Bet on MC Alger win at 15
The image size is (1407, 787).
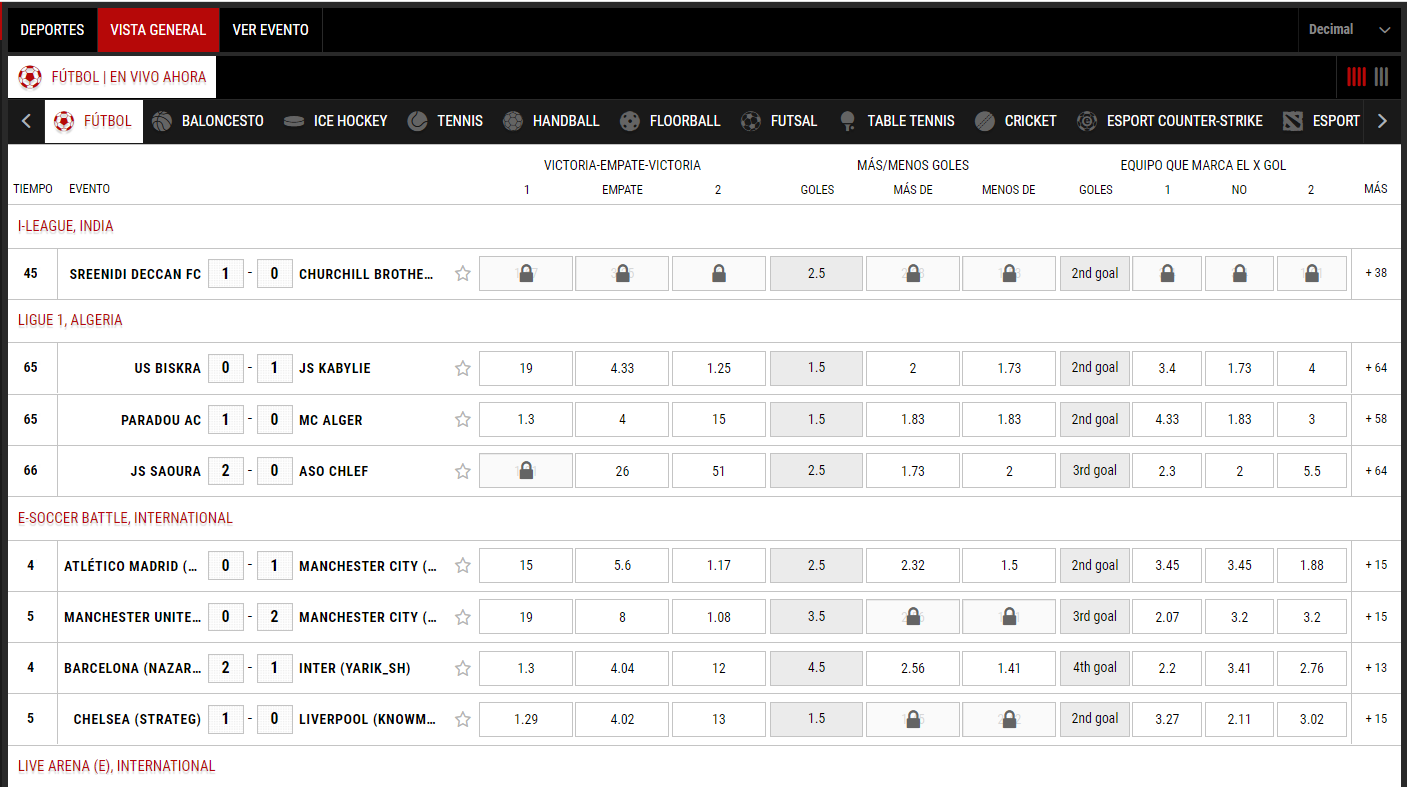tap(719, 420)
